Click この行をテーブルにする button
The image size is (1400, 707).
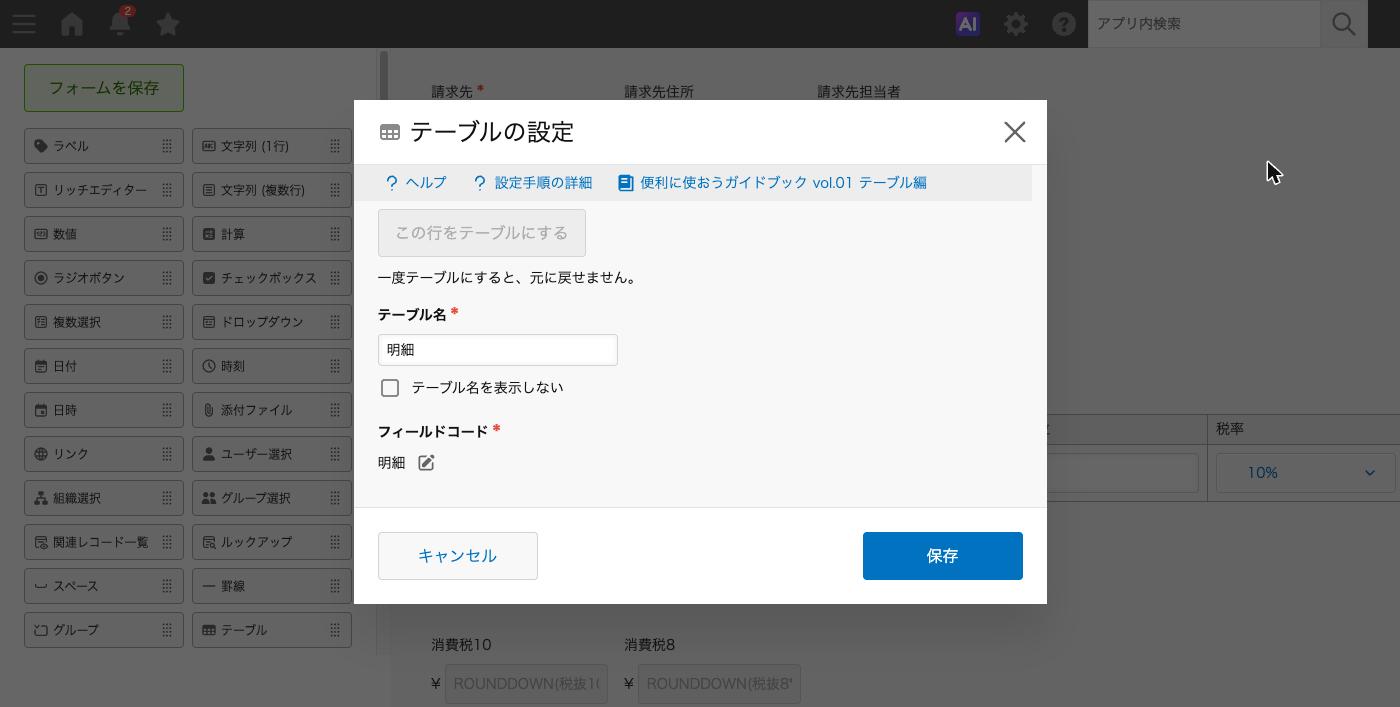(482, 233)
